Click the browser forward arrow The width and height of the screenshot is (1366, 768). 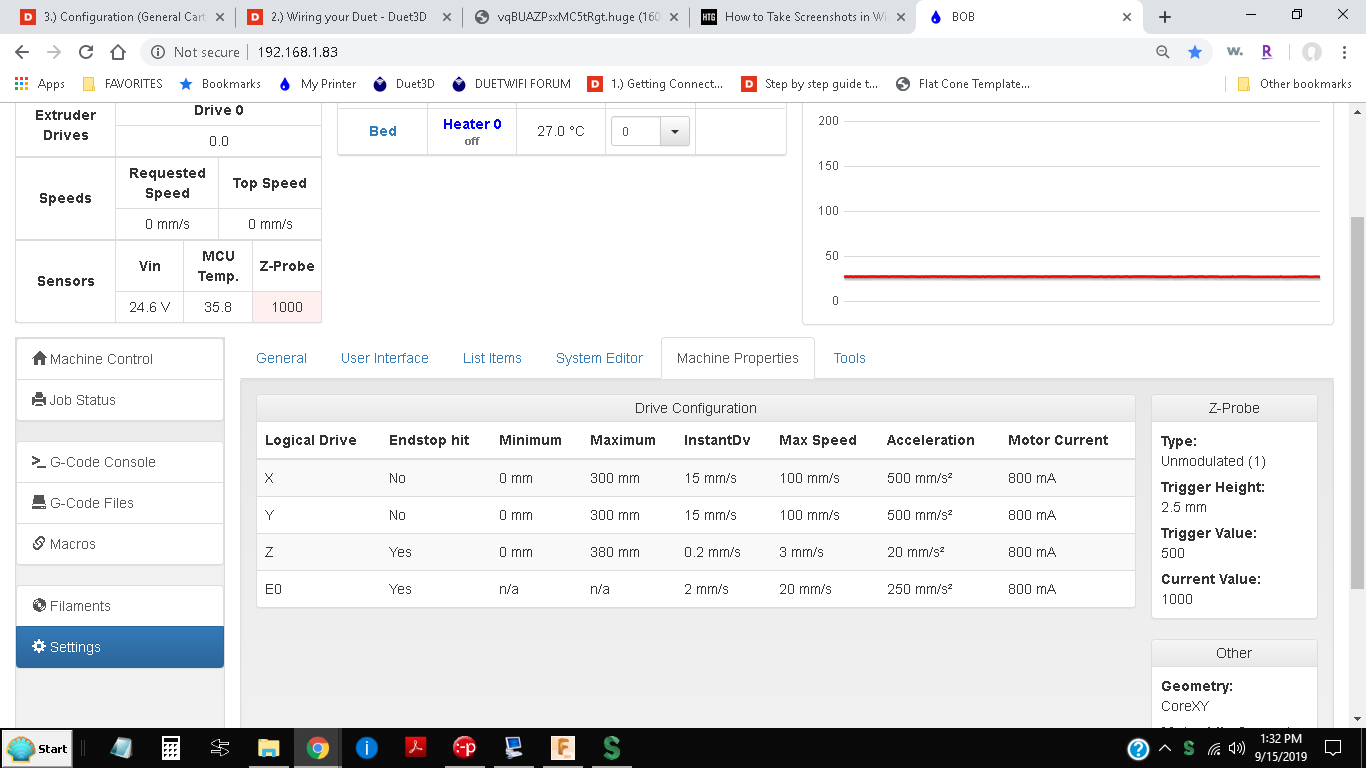(54, 52)
